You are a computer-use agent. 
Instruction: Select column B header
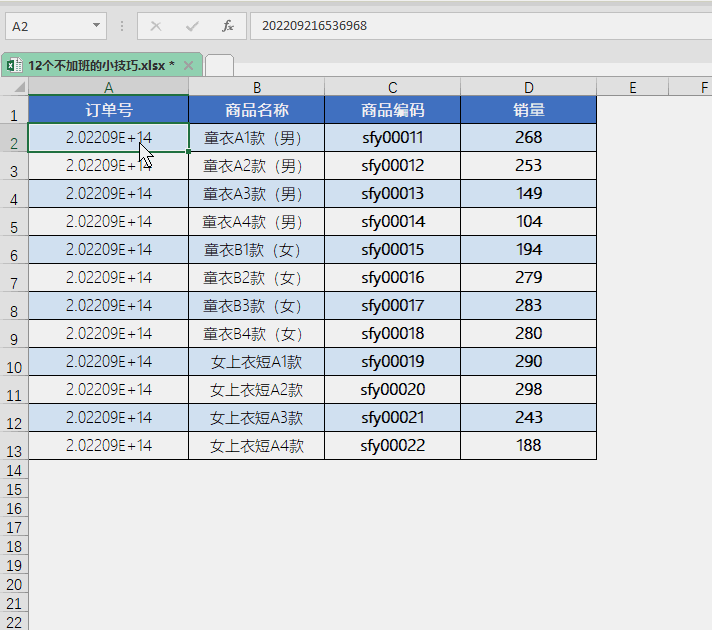(x=256, y=88)
